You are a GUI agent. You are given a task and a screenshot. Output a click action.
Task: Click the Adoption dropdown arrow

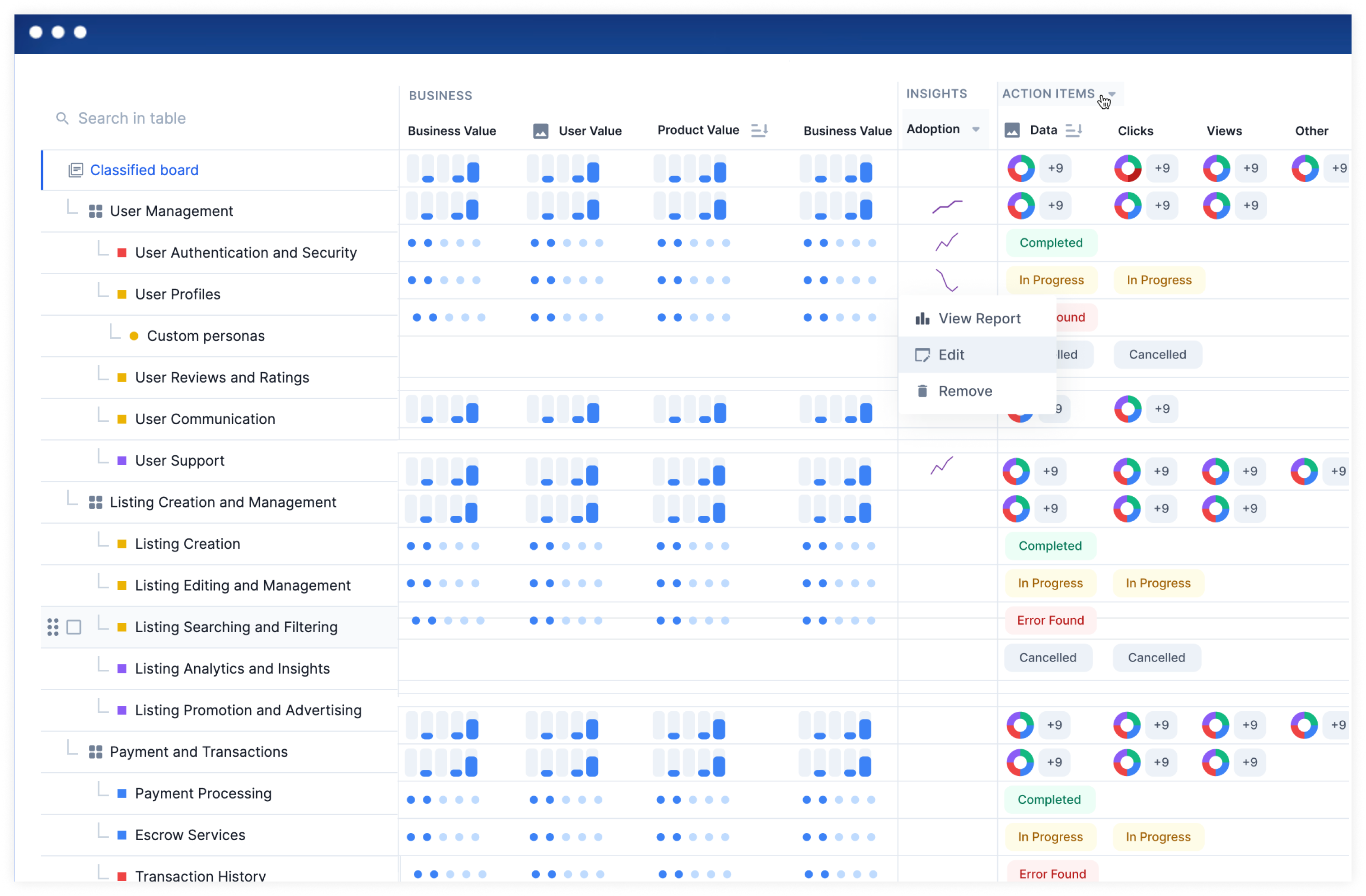[977, 130]
